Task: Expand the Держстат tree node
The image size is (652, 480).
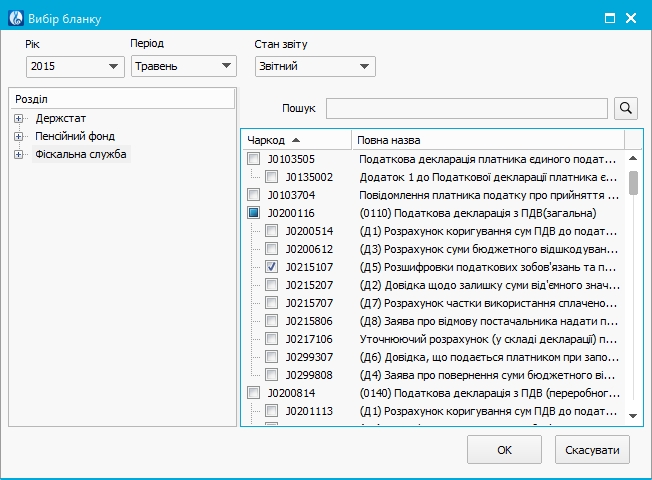Action: click(x=18, y=119)
